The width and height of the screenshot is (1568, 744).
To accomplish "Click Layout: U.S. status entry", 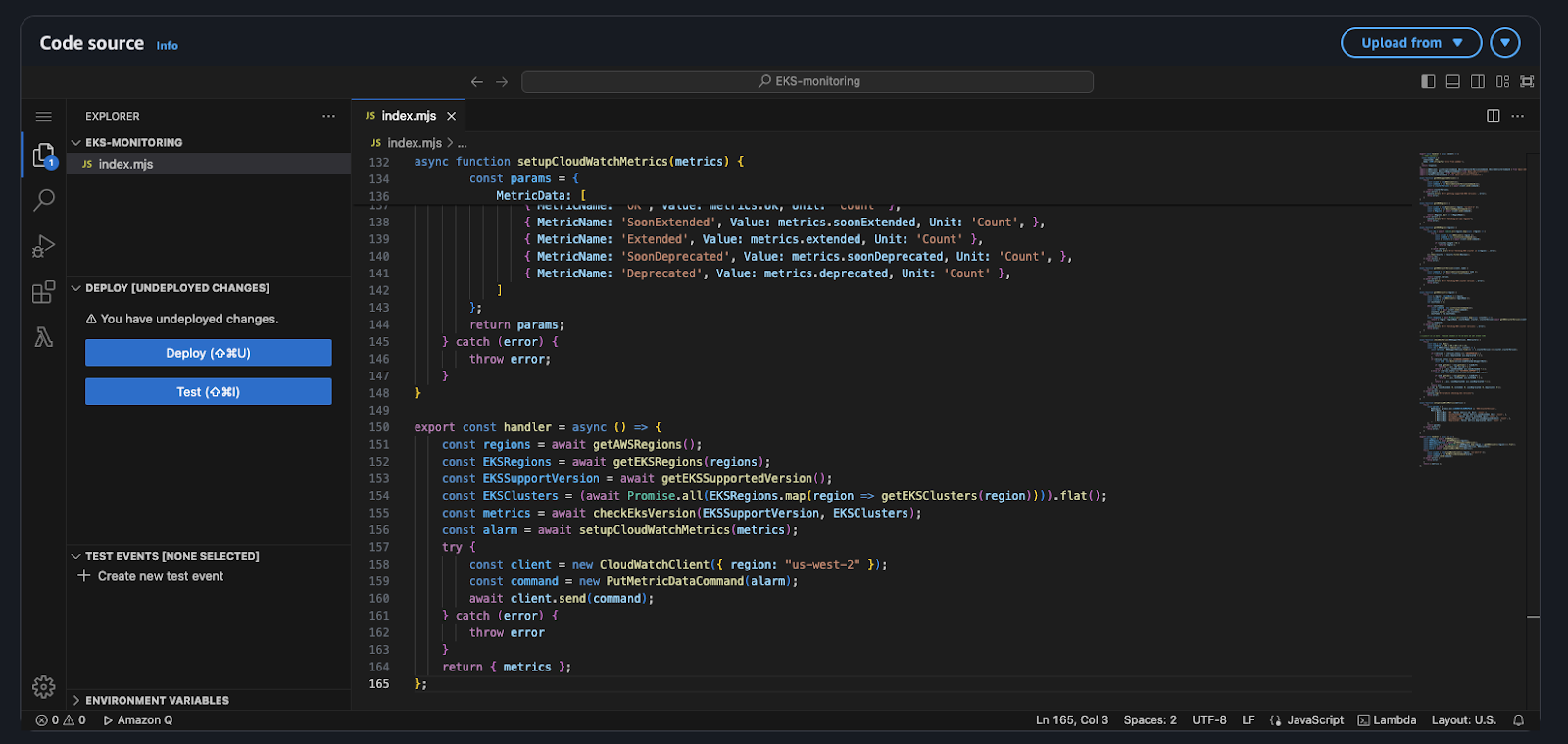I will [x=1464, y=720].
